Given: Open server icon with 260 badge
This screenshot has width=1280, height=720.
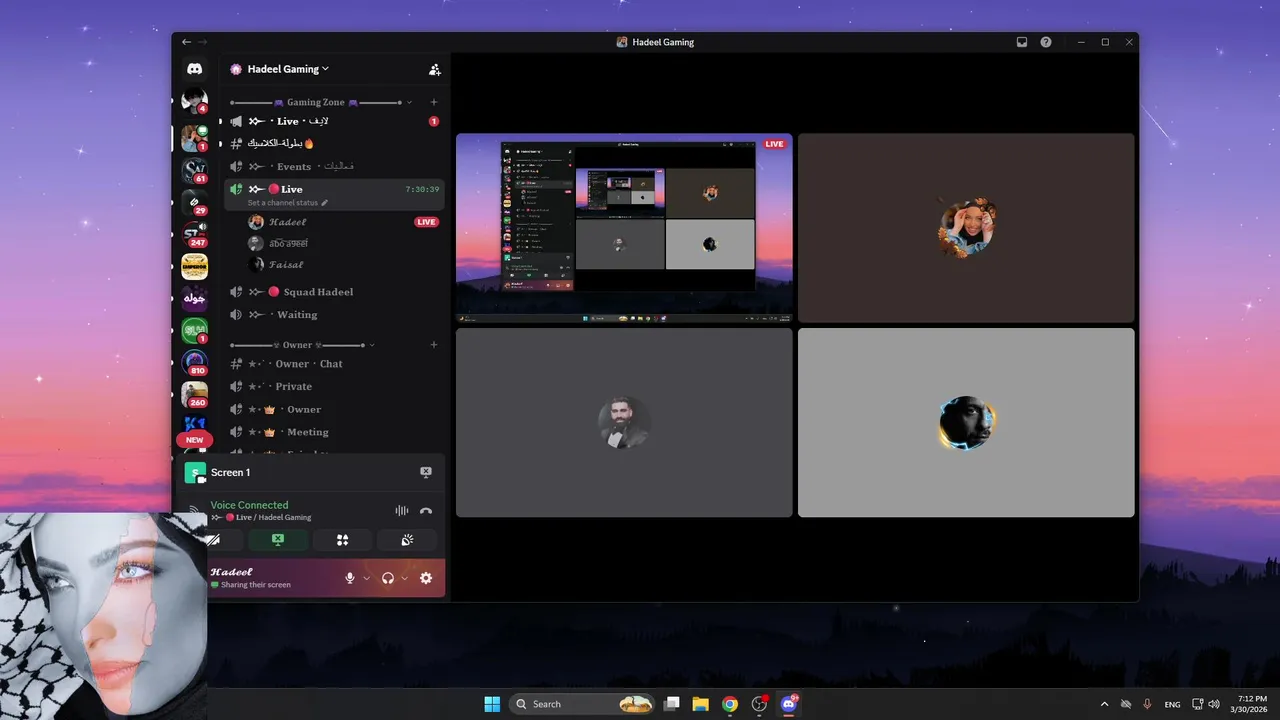Looking at the screenshot, I should (x=194, y=395).
